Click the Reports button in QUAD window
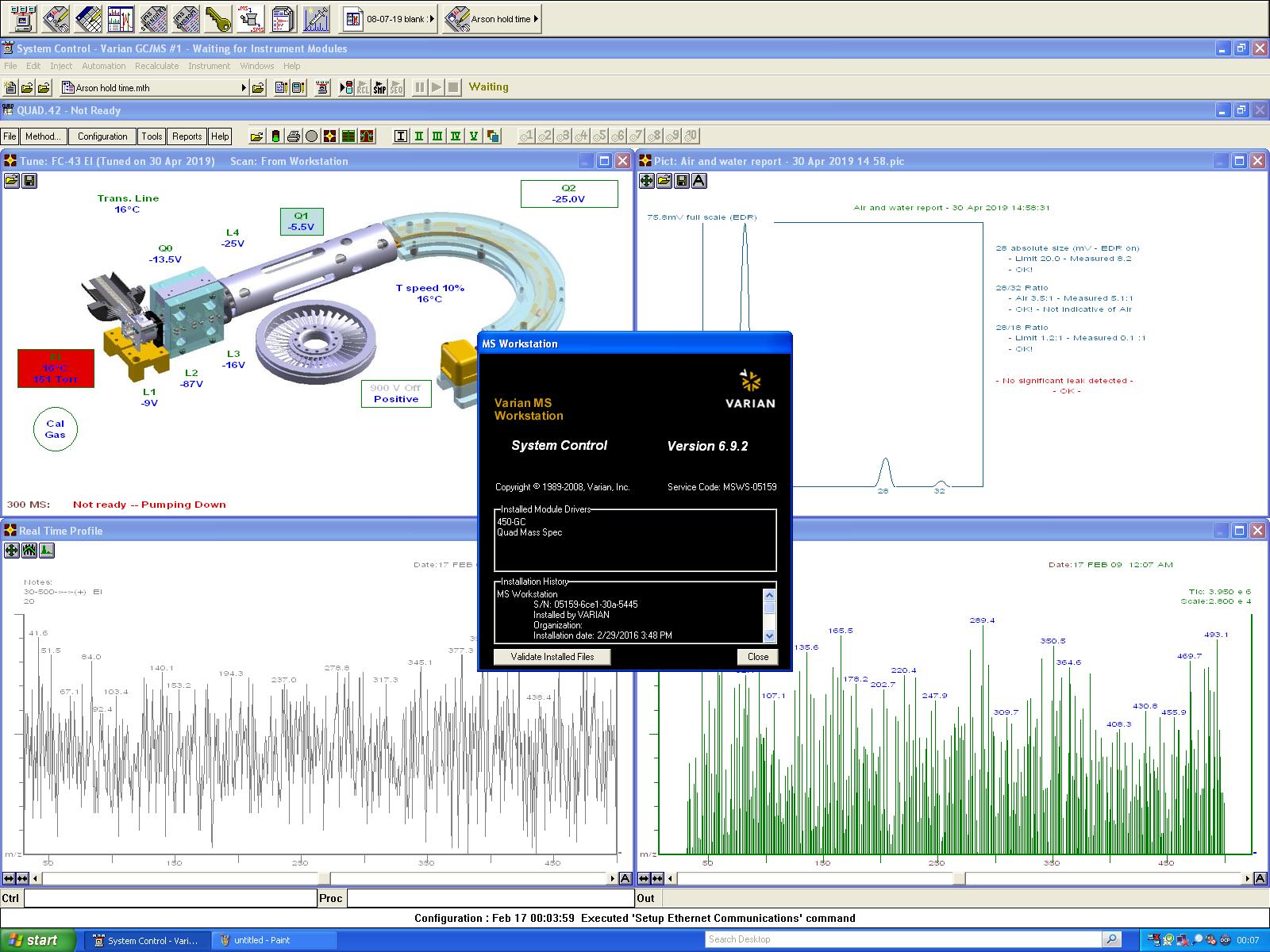1270x952 pixels. pyautogui.click(x=187, y=136)
